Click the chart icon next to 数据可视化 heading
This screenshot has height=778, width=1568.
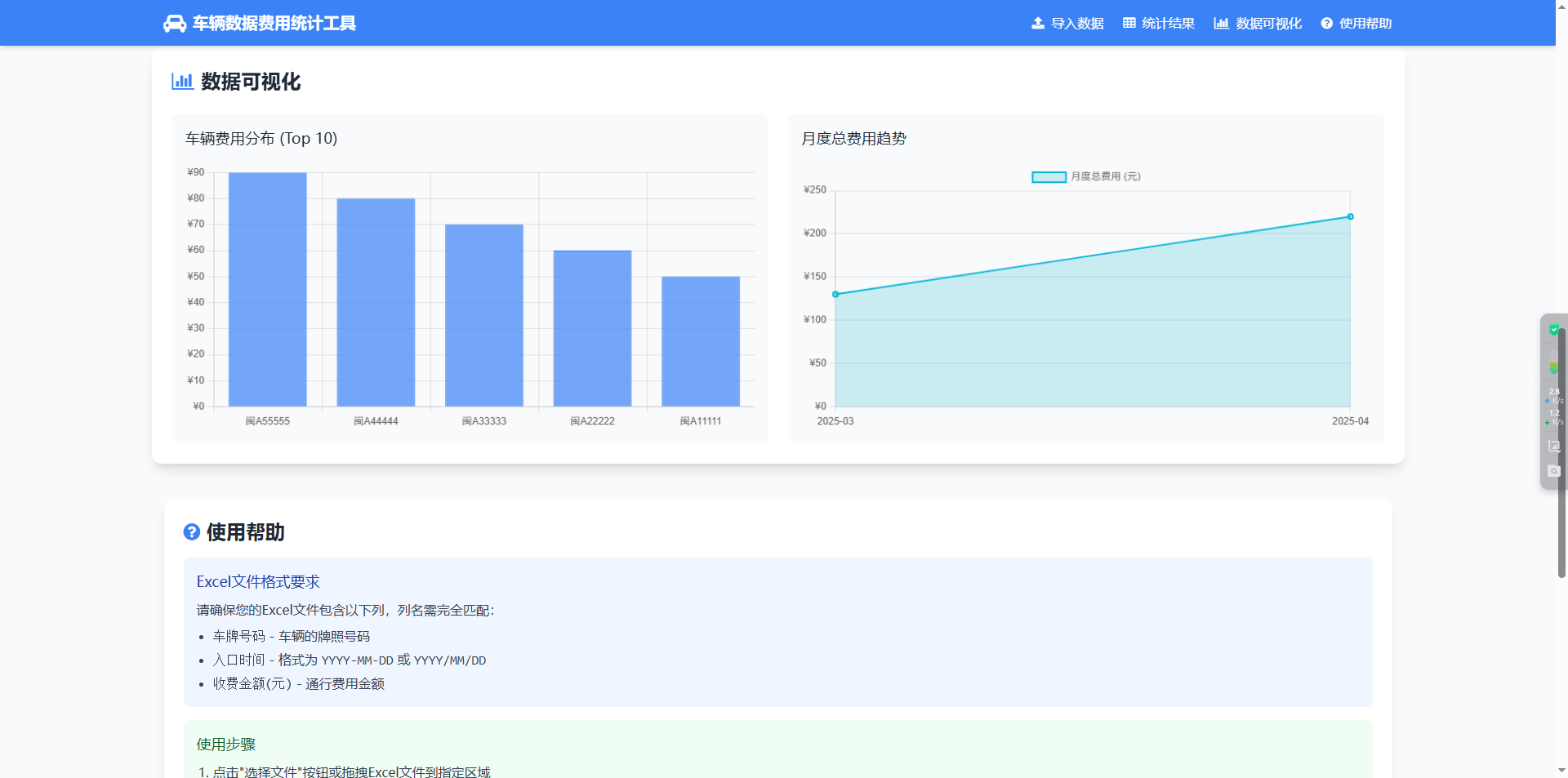click(x=182, y=82)
